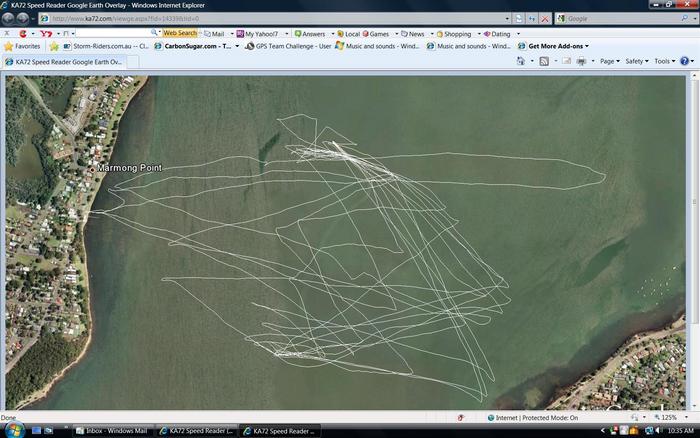Screen dimensions: 700x438
Task: Open Inbox - Windows Mail taskbar item
Action: coord(116,431)
